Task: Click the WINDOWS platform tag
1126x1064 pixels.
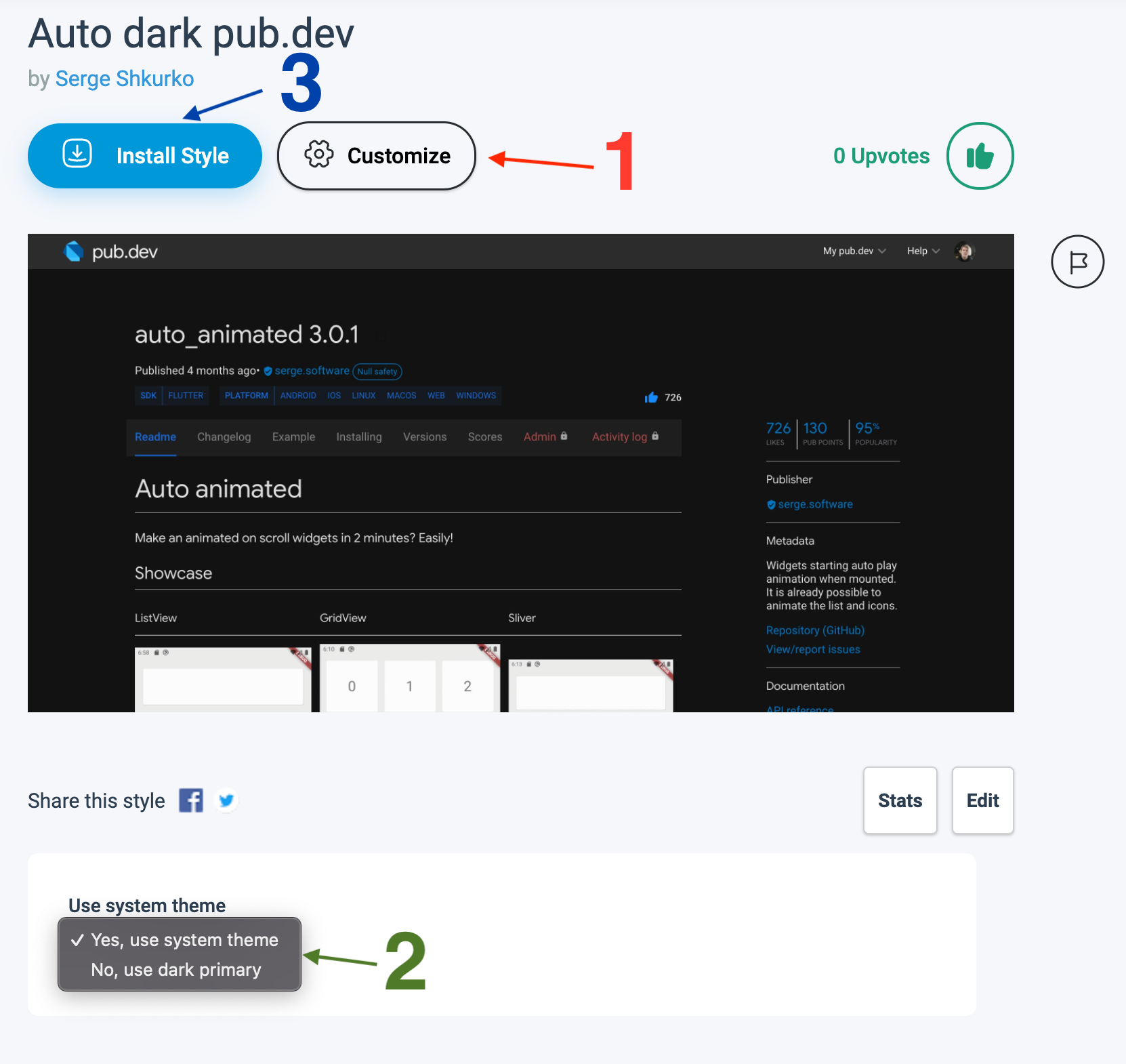Action: 476,396
